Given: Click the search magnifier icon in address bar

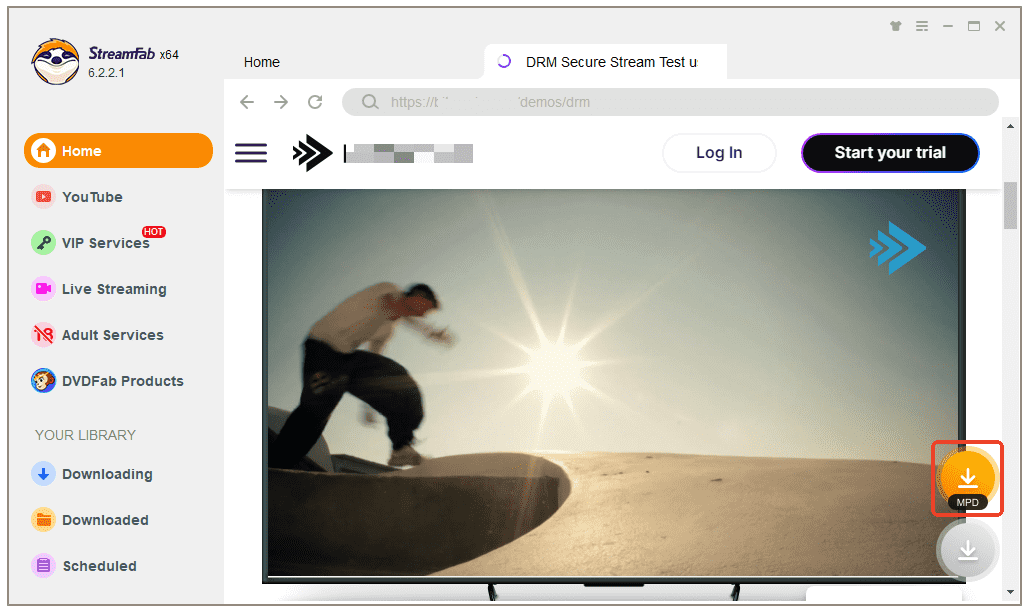Looking at the screenshot, I should [x=370, y=102].
